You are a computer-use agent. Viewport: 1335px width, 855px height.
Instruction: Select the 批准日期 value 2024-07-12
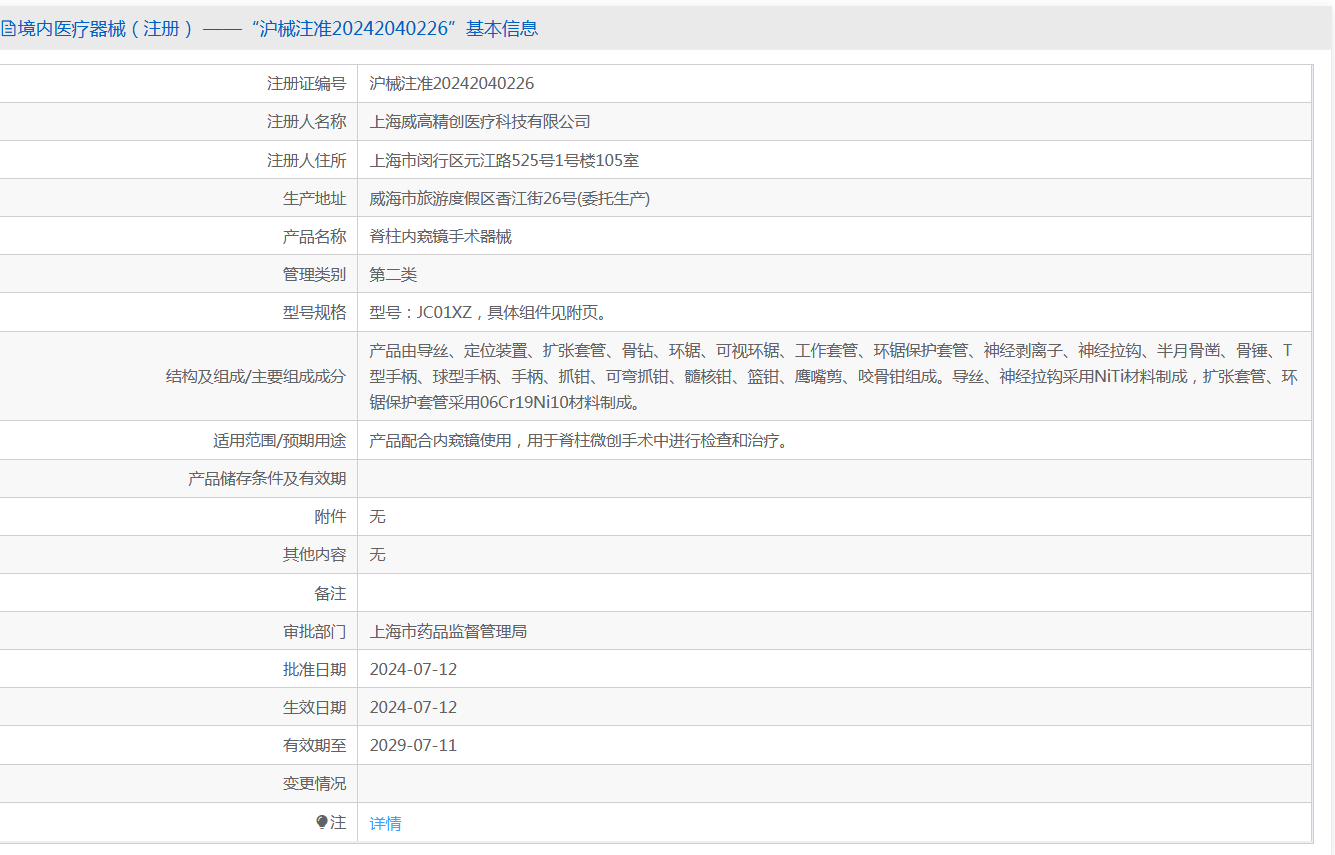tap(413, 669)
